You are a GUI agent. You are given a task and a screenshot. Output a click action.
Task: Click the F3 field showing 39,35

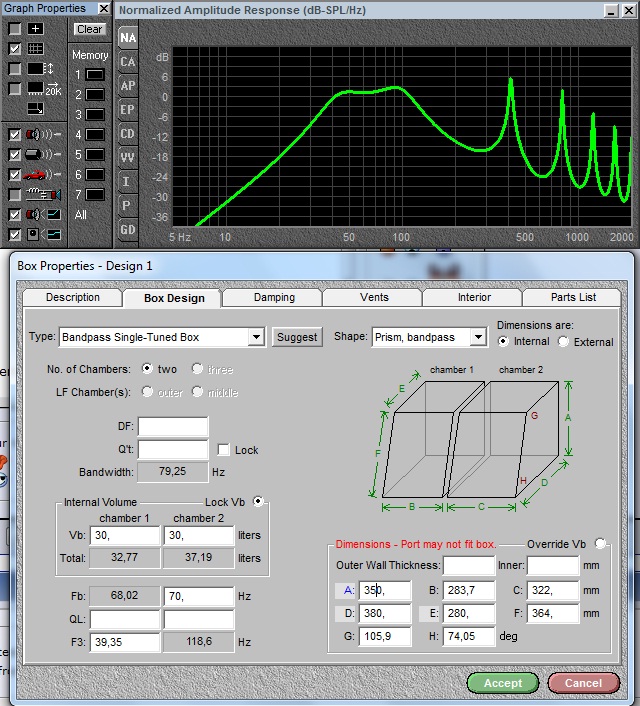[125, 642]
